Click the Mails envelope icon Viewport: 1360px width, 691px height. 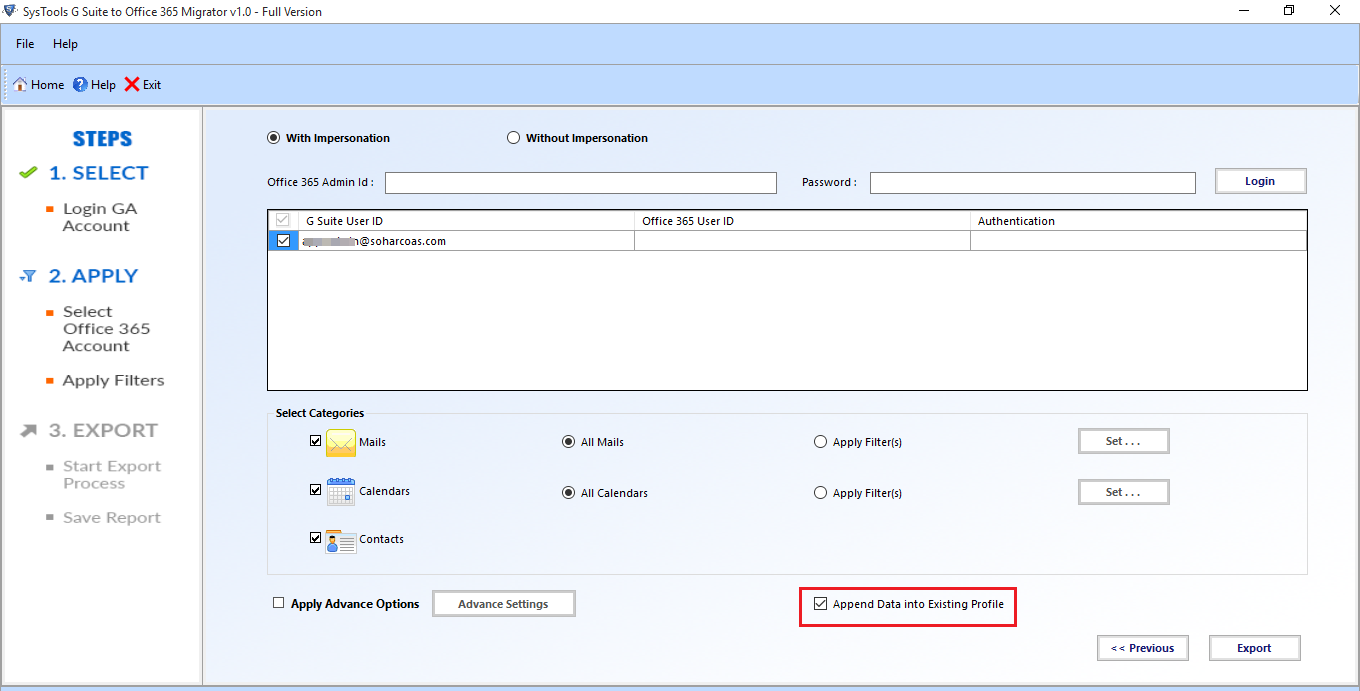coord(341,442)
